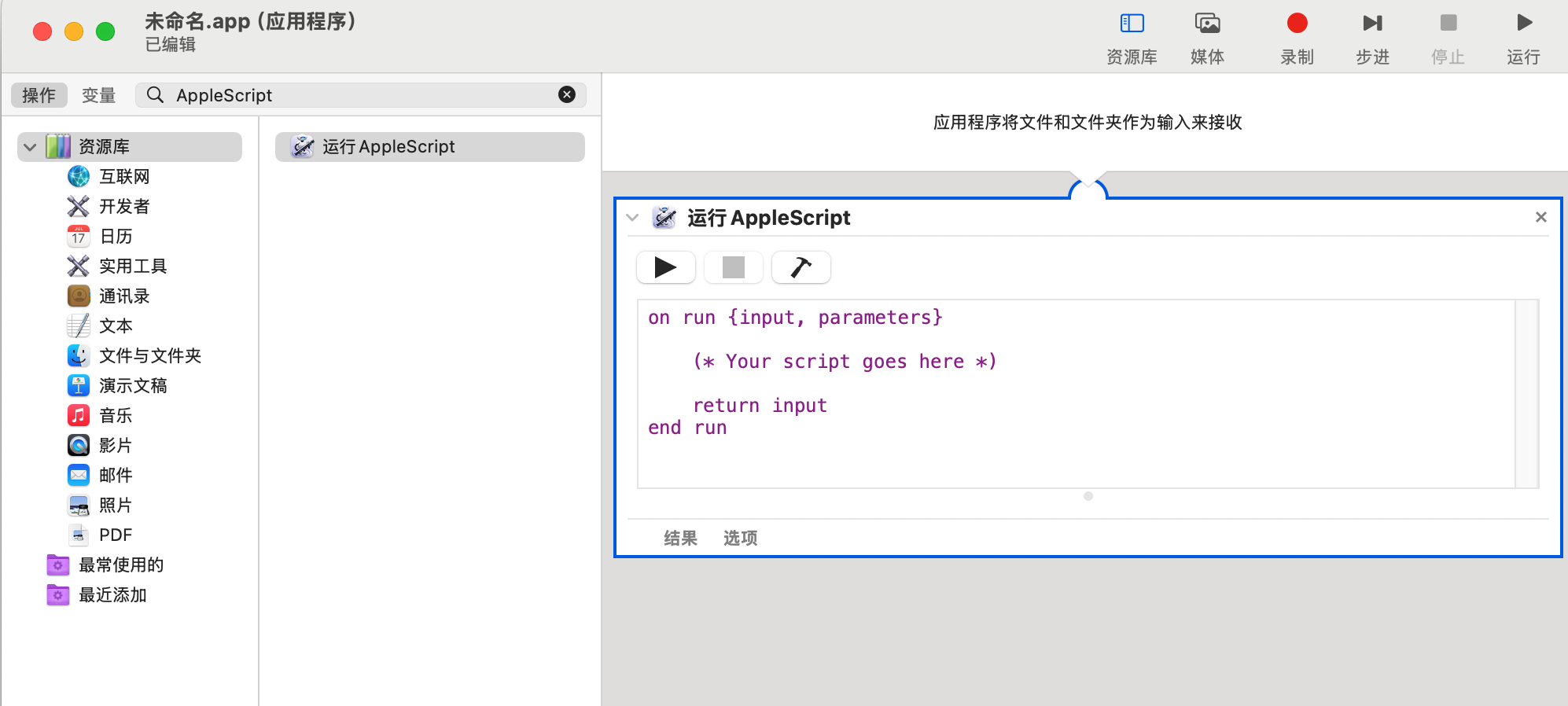Clear the AppleScript search text

coord(566,95)
